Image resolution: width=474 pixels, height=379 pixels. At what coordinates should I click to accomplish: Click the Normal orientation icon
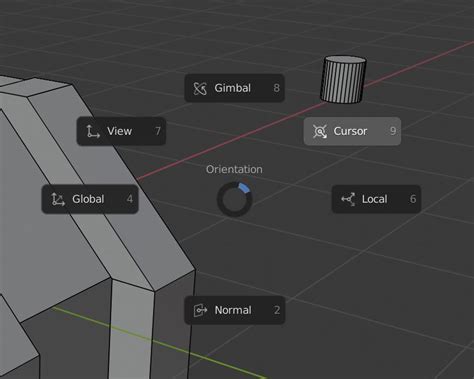(x=200, y=310)
